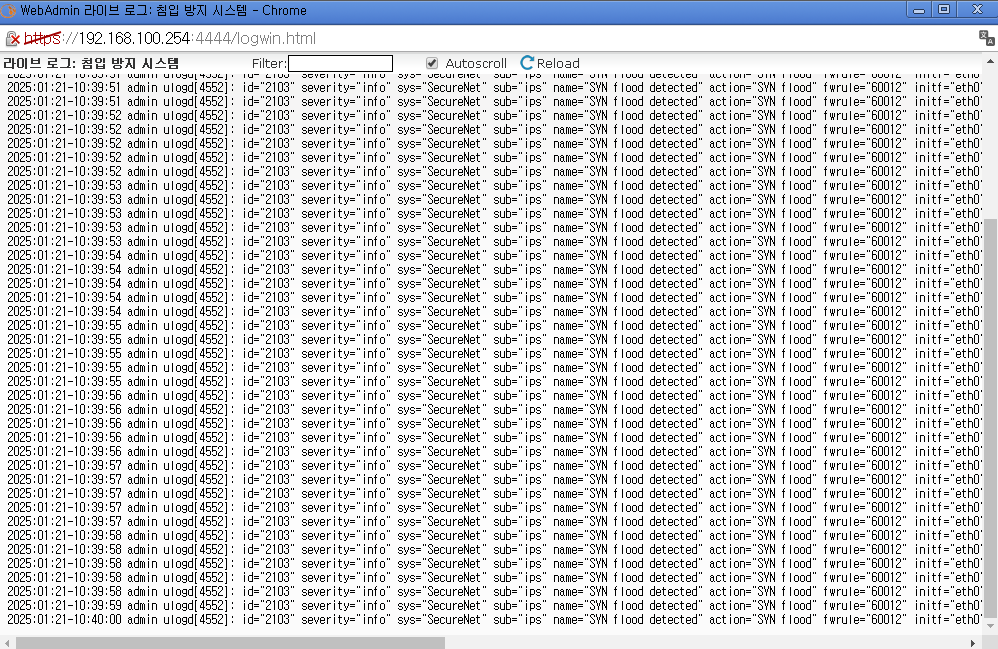Screen dimensions: 998x649
Task: Close the WebAdmin live log window
Action: (x=977, y=10)
